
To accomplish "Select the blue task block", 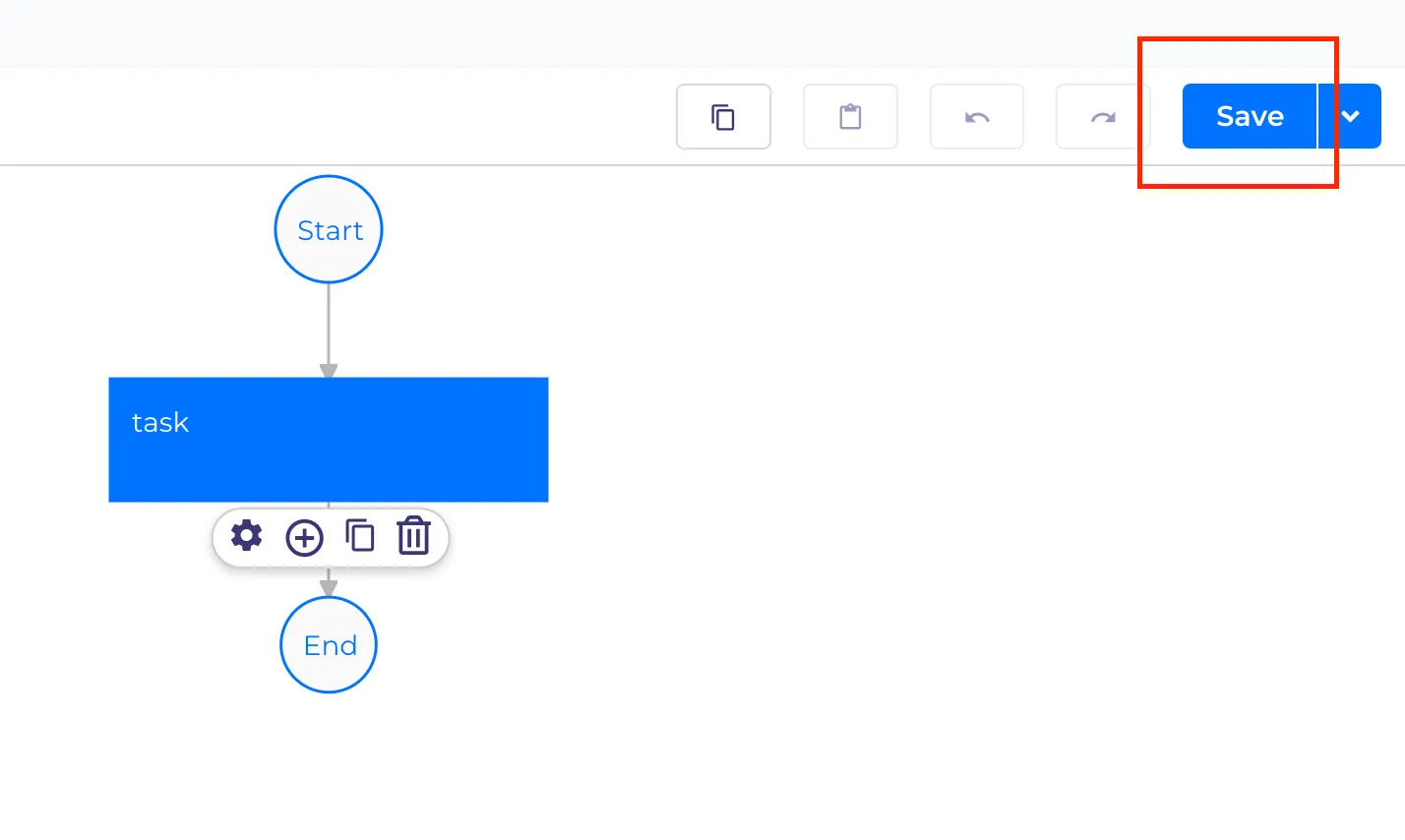I will 329,440.
